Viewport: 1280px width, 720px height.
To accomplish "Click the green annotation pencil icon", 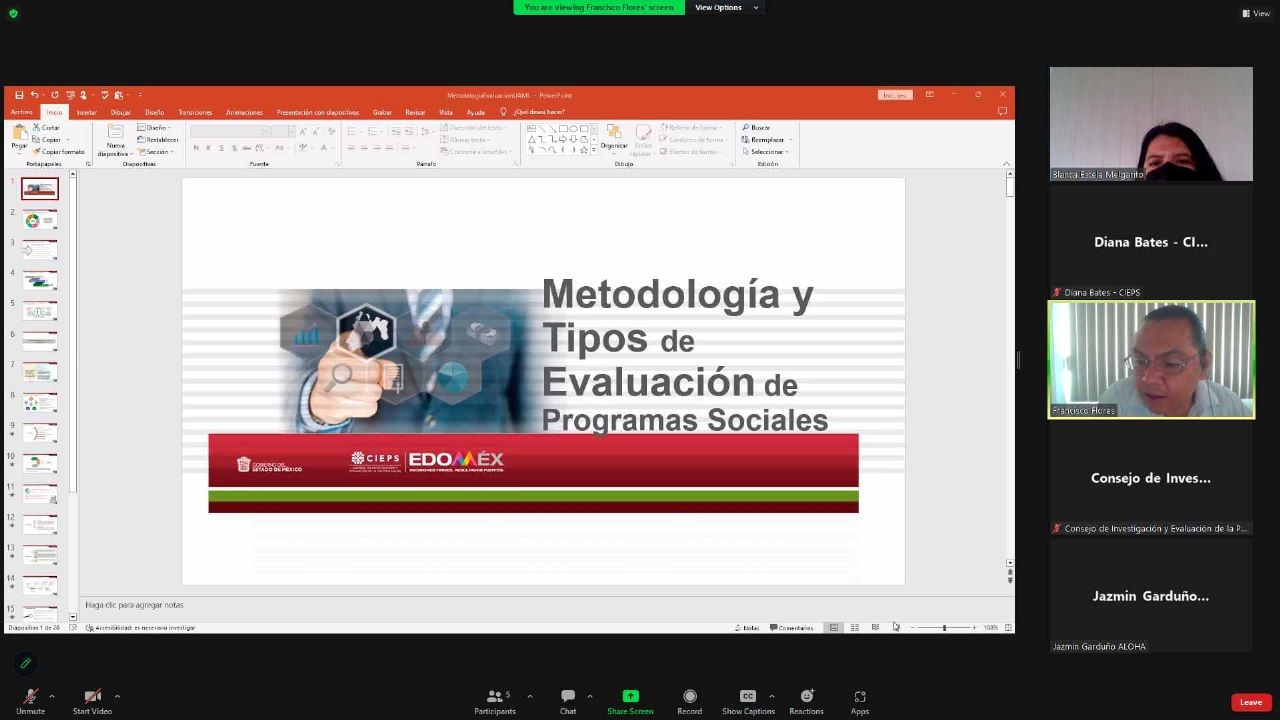I will point(26,663).
